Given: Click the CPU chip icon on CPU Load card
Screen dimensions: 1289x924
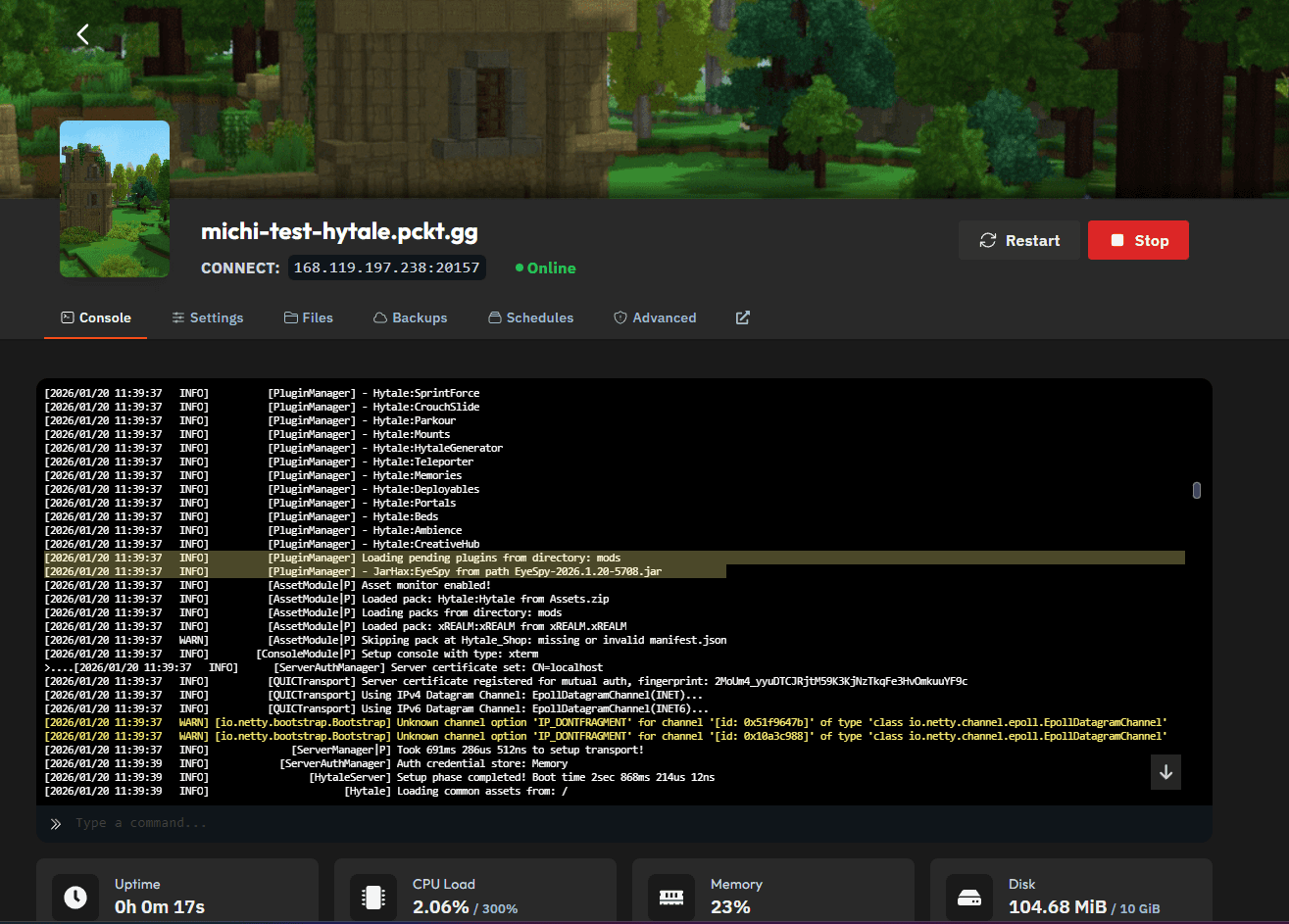Looking at the screenshot, I should [x=373, y=897].
